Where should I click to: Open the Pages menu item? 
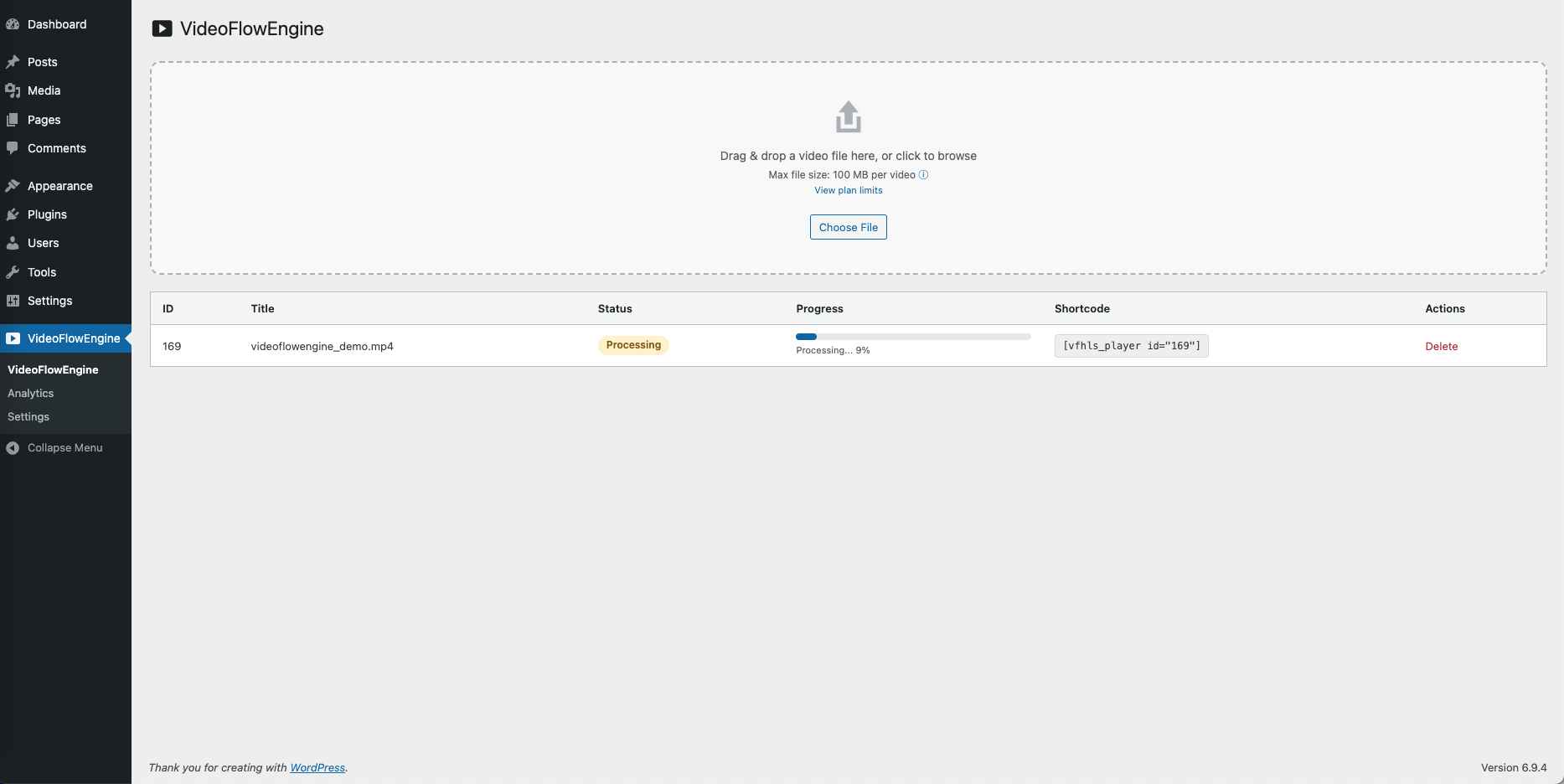(65, 120)
